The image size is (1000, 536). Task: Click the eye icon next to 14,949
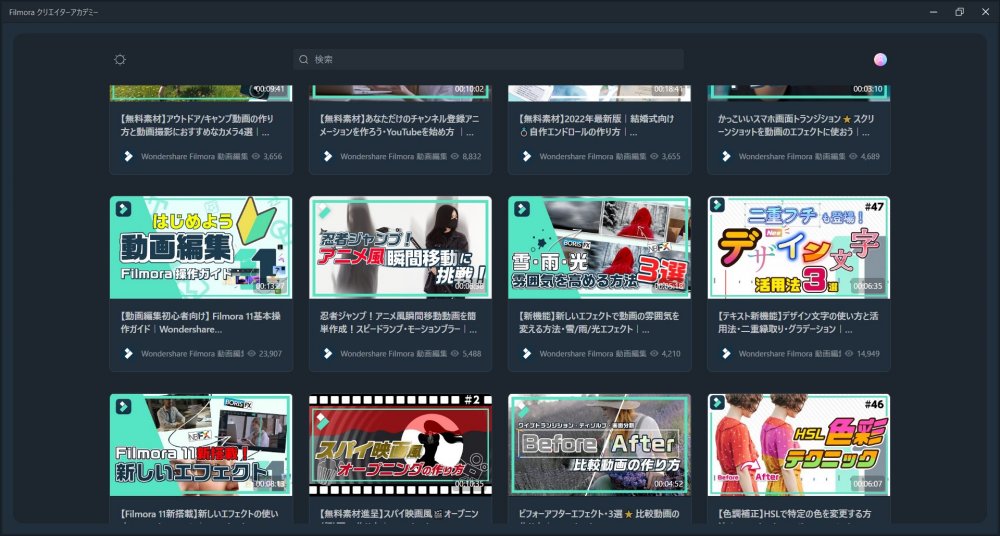tap(849, 353)
